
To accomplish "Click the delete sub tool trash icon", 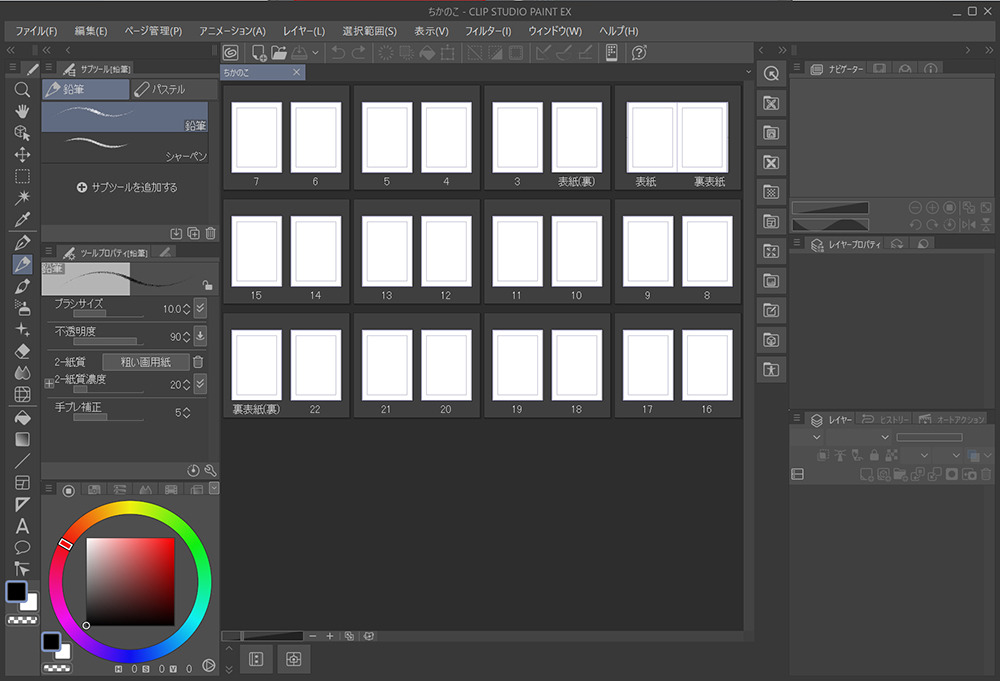I will point(210,233).
